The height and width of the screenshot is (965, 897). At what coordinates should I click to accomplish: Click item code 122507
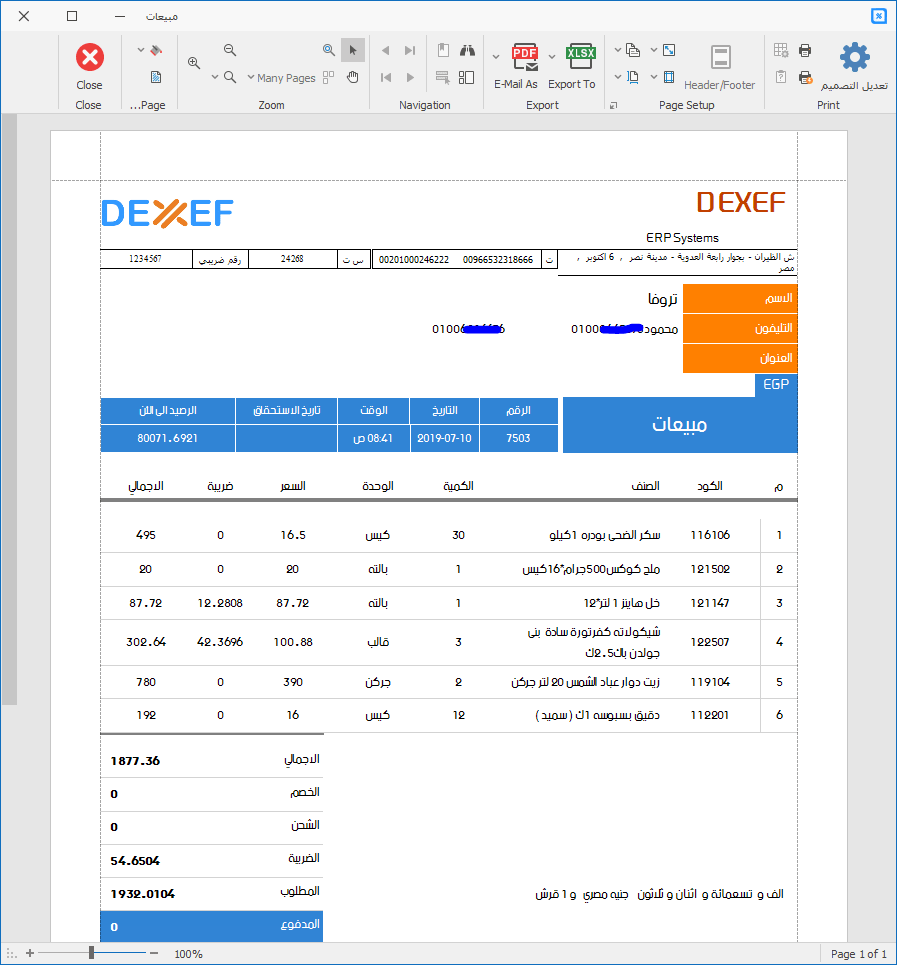710,642
